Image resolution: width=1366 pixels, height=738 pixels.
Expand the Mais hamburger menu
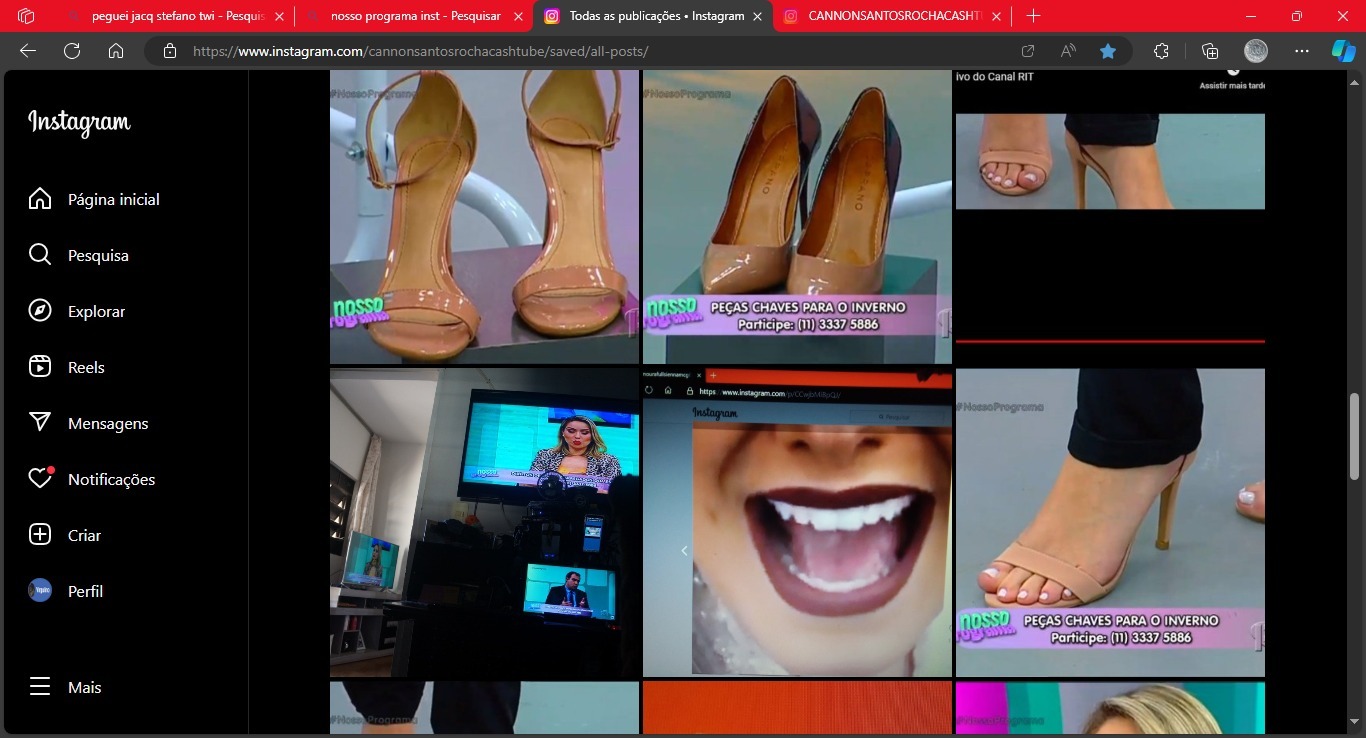40,687
